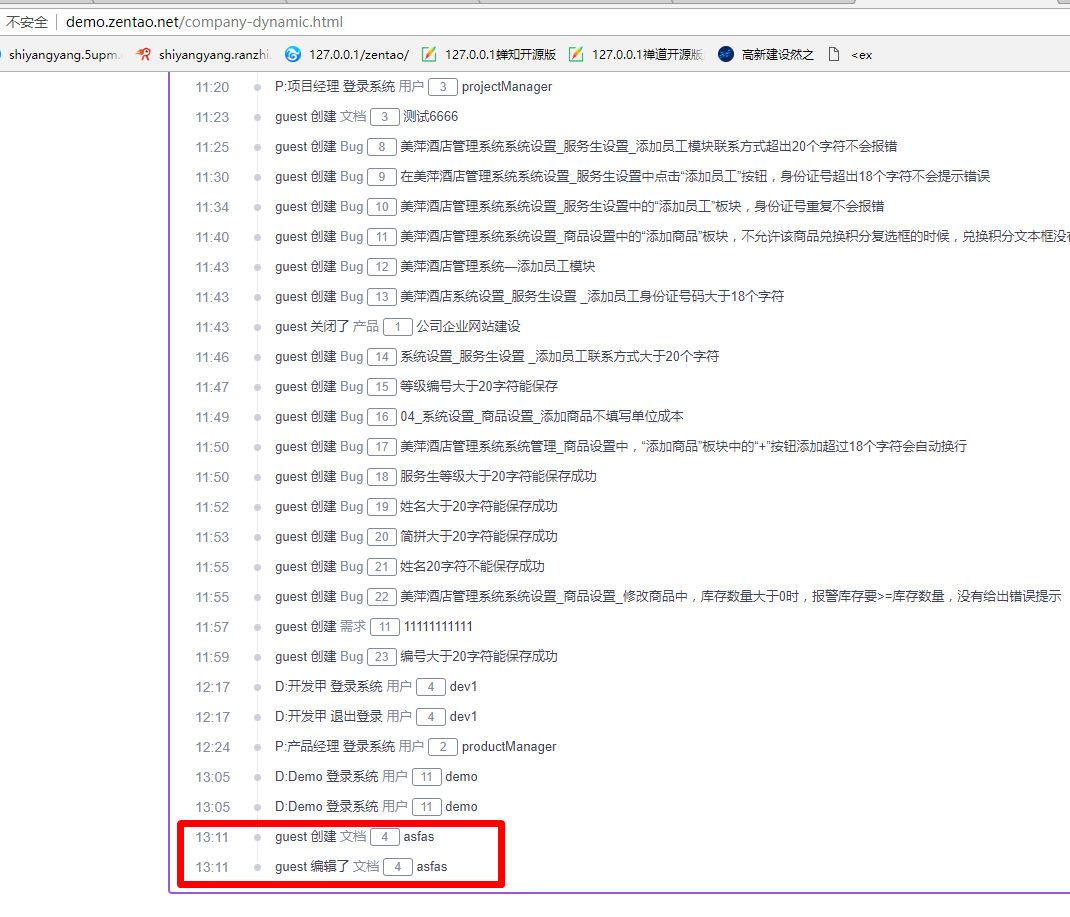Open the 高新建设然之 bookmark icon
Screen dimensions: 1070x917
(726, 55)
